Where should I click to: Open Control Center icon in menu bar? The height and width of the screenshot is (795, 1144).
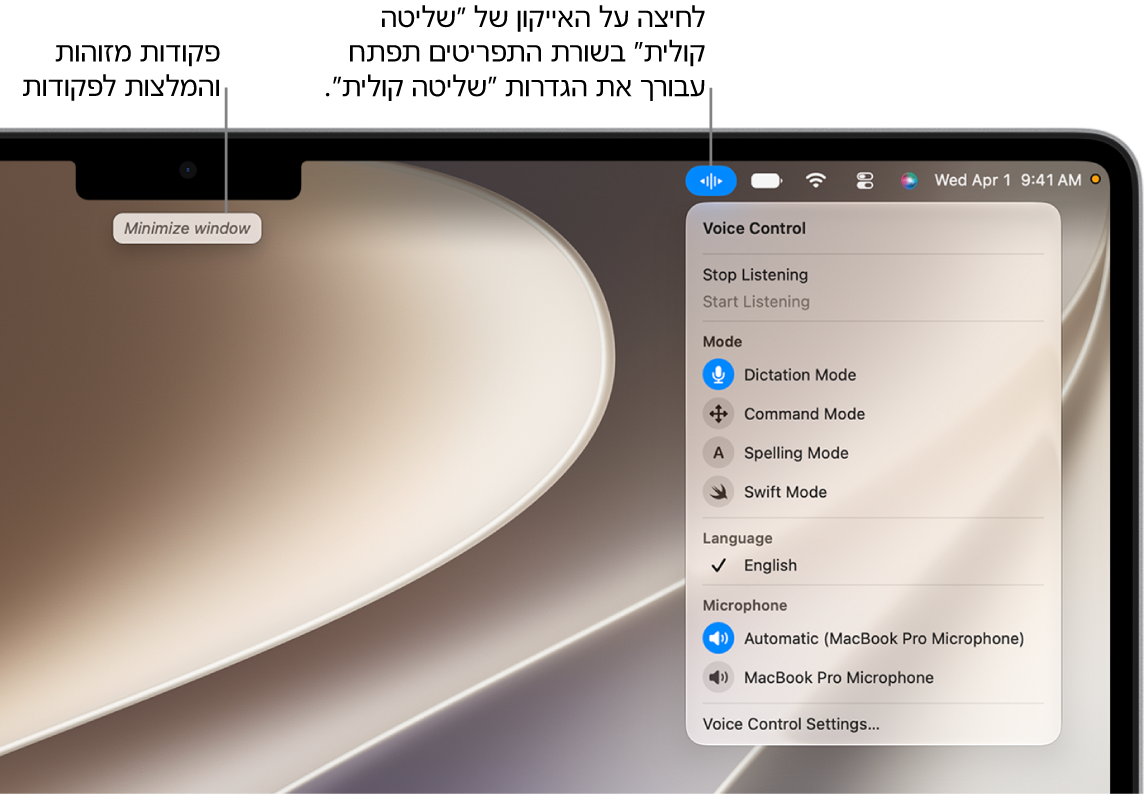[x=865, y=180]
